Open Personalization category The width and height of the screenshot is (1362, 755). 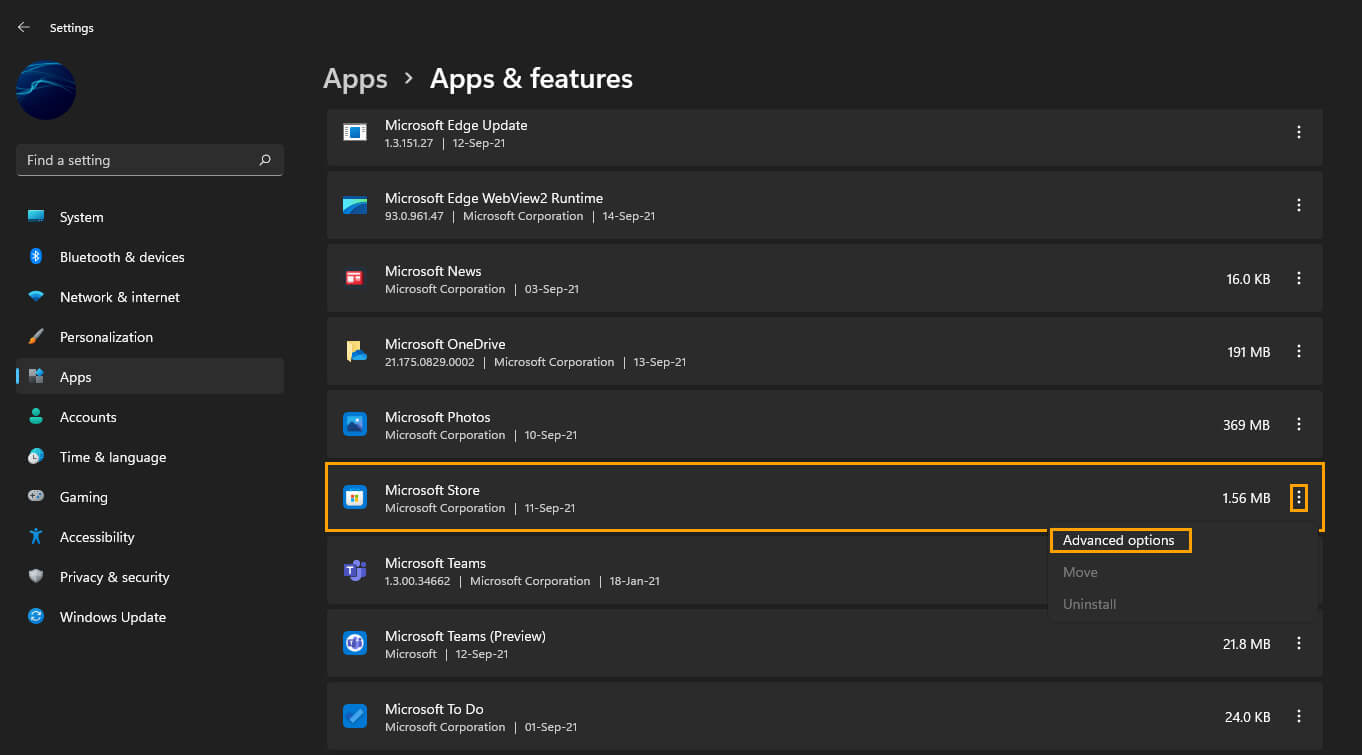(x=150, y=337)
